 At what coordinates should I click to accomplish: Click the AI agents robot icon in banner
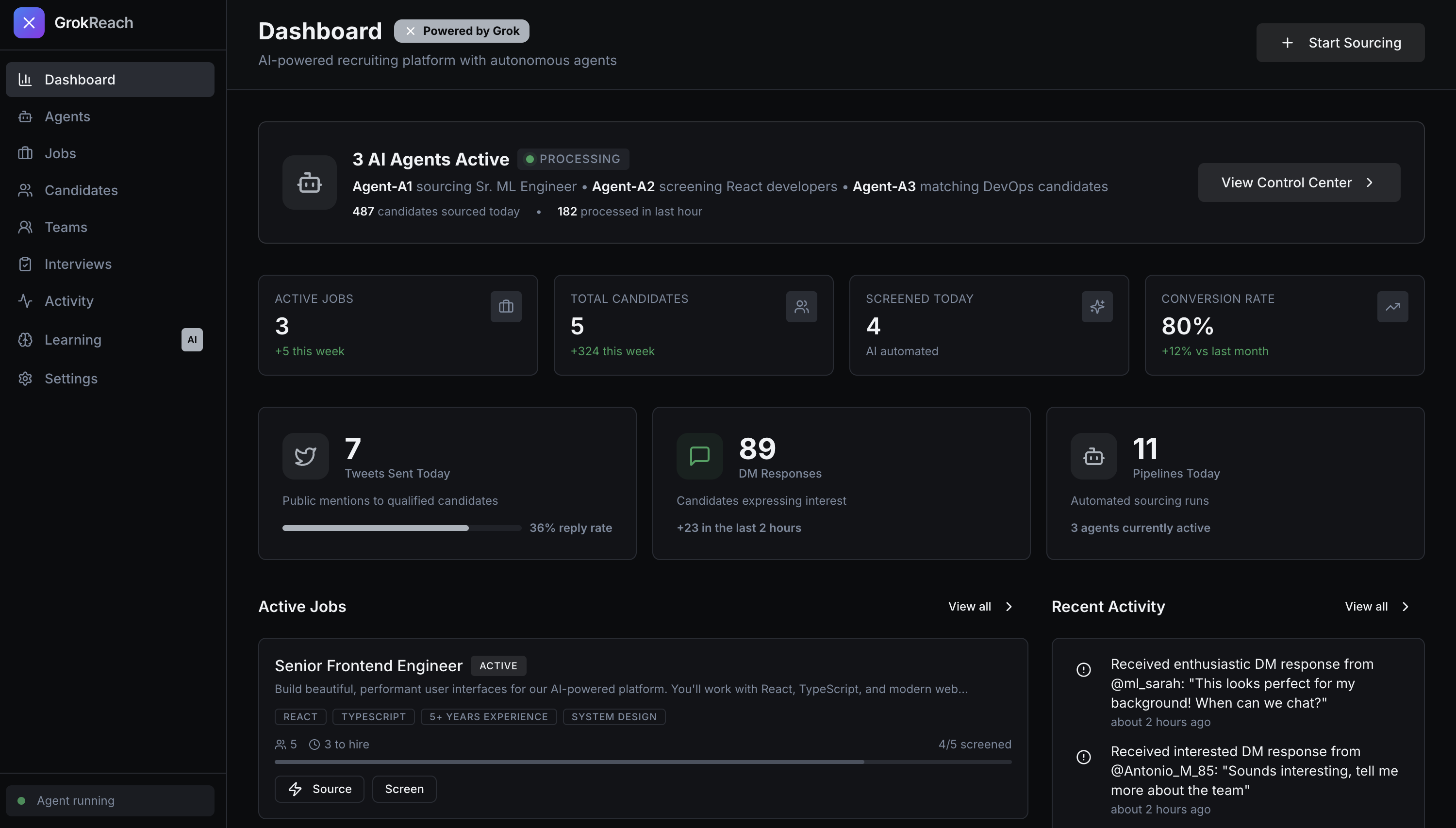pyautogui.click(x=309, y=182)
